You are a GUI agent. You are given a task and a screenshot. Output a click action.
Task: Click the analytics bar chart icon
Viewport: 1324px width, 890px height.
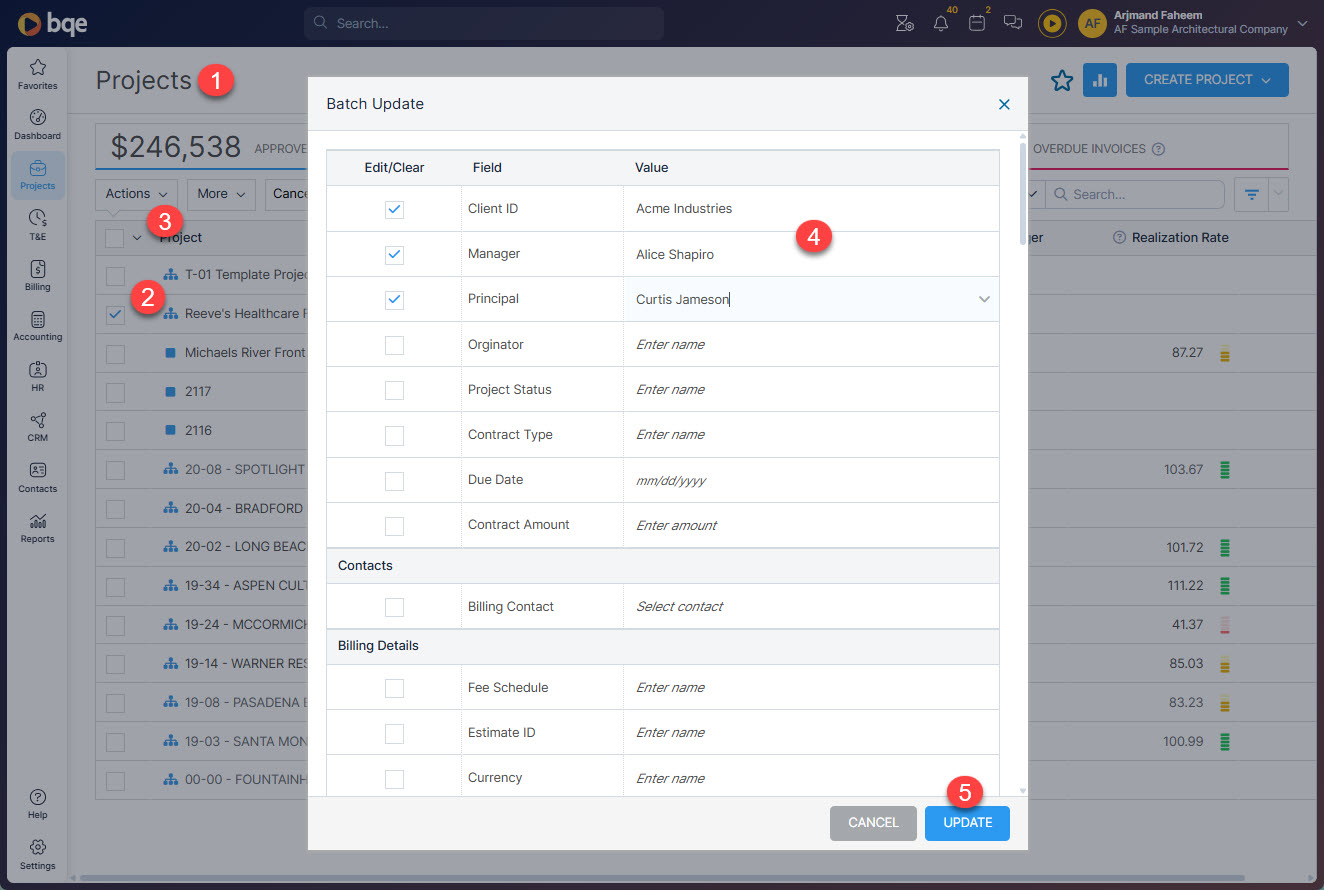coord(1099,80)
